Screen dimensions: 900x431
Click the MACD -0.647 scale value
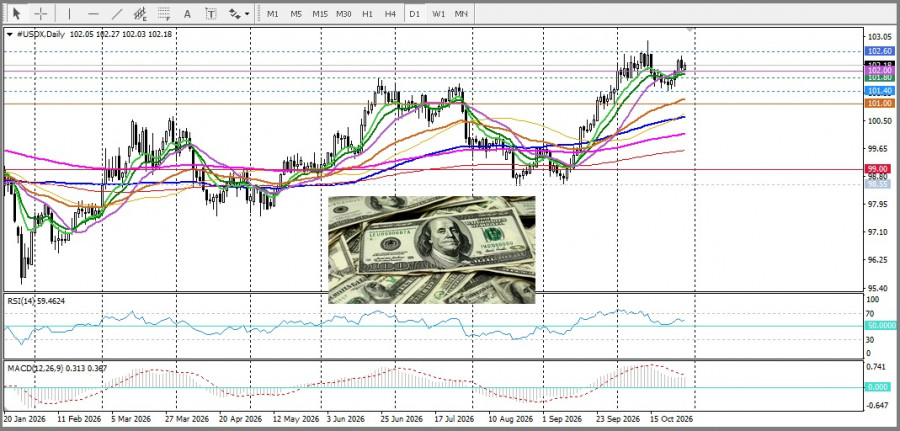pyautogui.click(x=879, y=405)
